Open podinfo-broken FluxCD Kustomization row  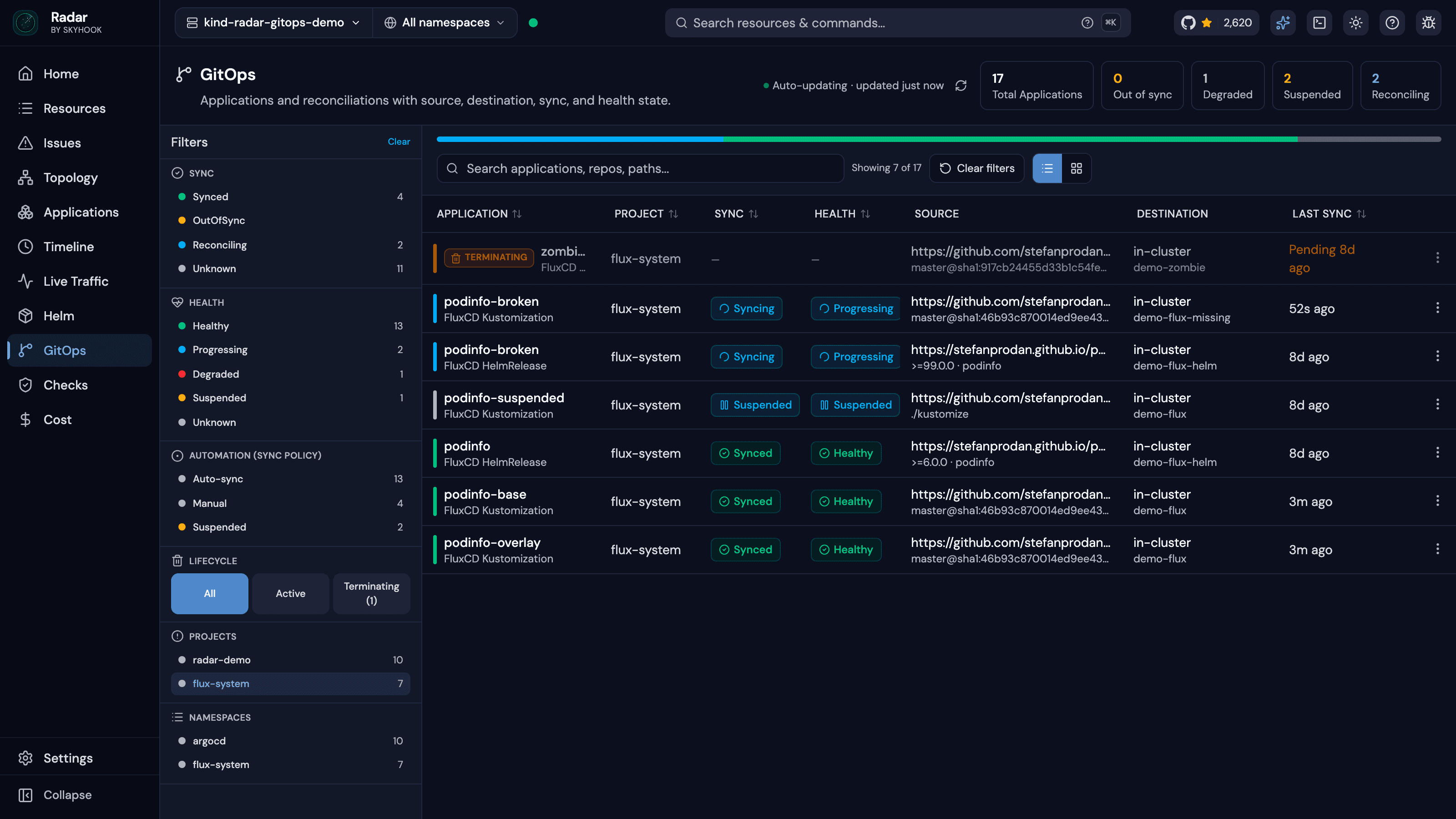click(938, 308)
